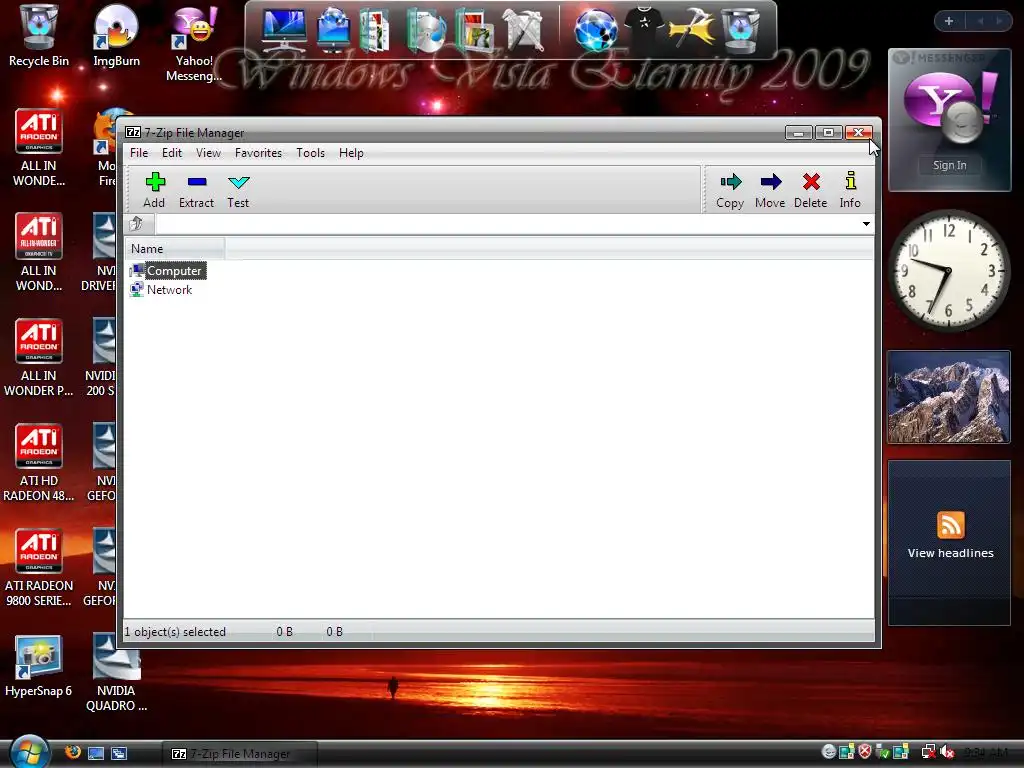Click '1 object(s) selected' in status bar
1024x768 pixels.
pyautogui.click(x=175, y=632)
